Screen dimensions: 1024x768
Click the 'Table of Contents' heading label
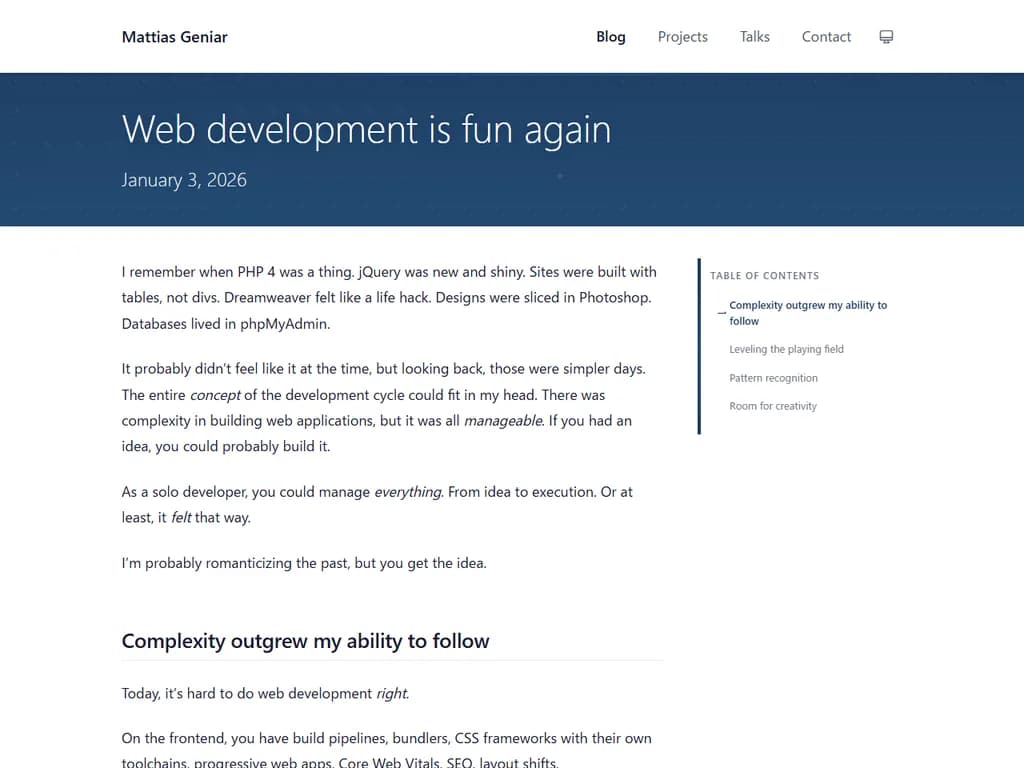pyautogui.click(x=764, y=275)
